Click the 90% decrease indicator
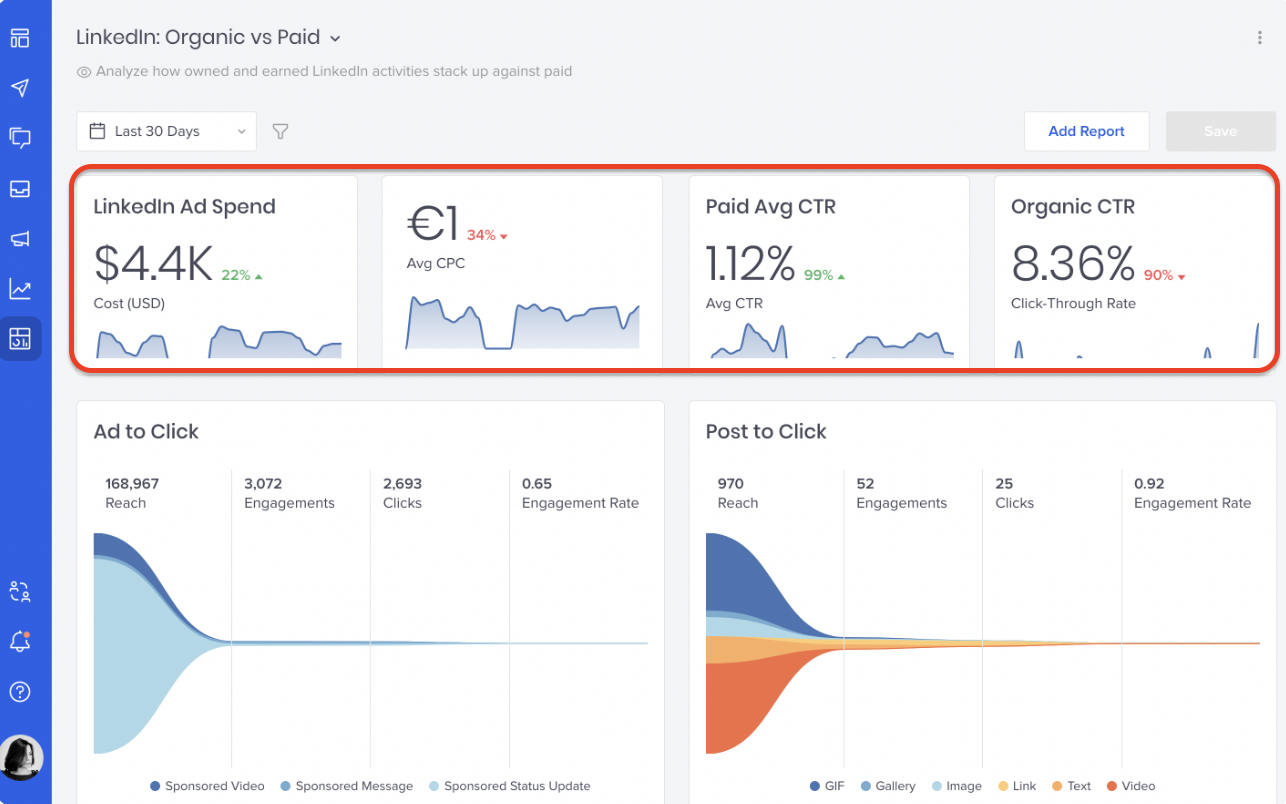Screen dimensions: 1286x804 click(1164, 275)
